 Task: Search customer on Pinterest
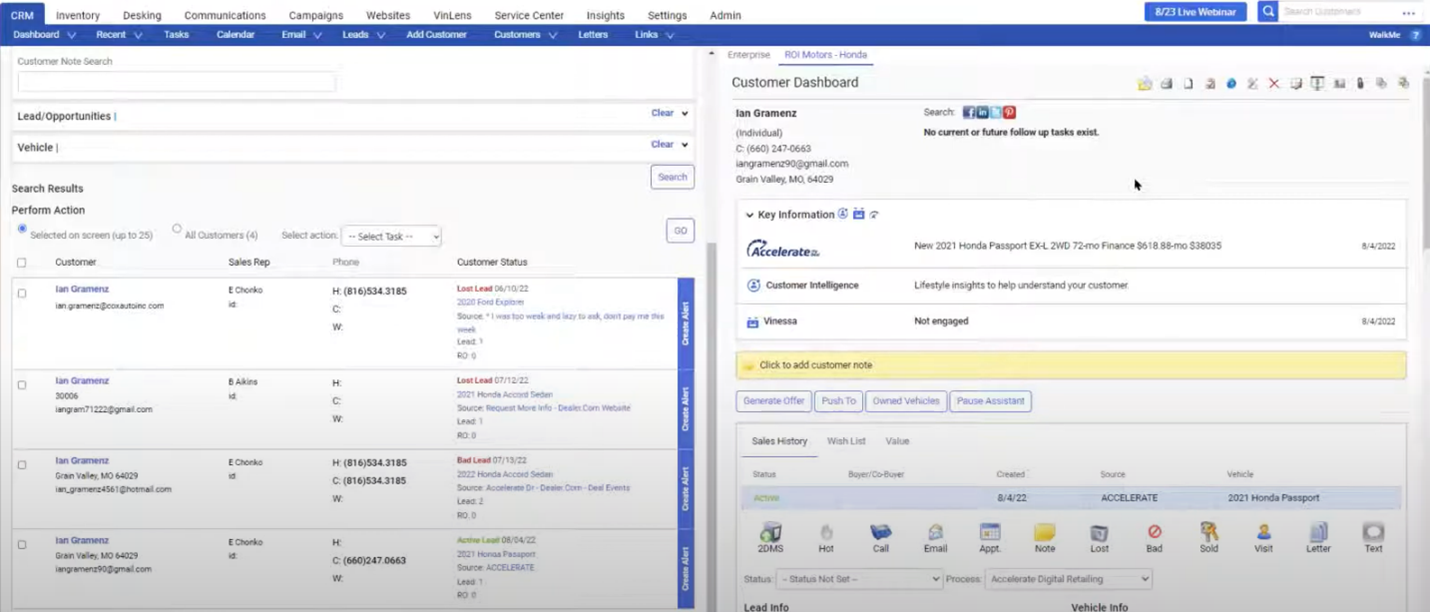pos(1010,113)
